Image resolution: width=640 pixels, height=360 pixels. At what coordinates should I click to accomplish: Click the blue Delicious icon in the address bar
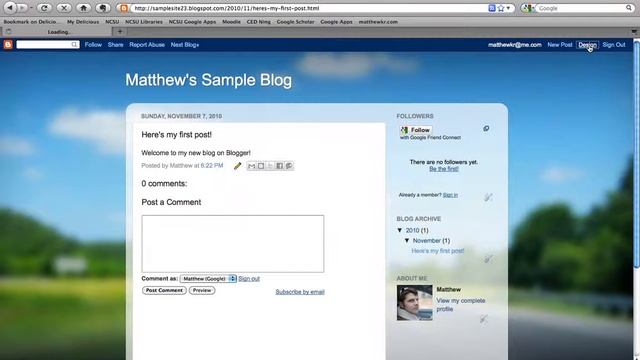point(492,8)
